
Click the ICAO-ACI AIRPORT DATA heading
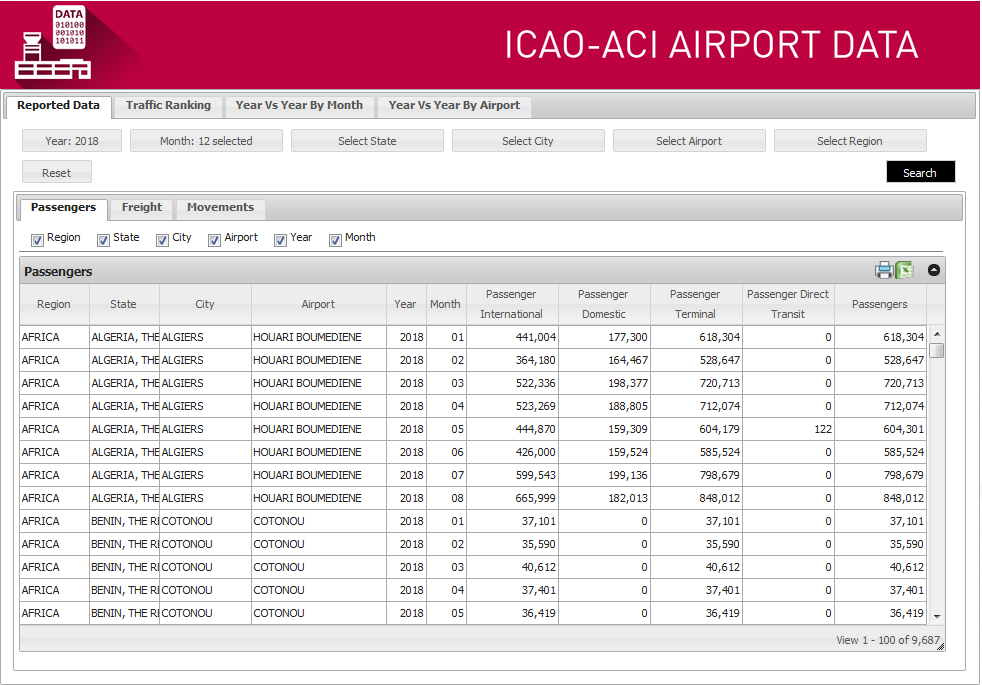[x=711, y=45]
